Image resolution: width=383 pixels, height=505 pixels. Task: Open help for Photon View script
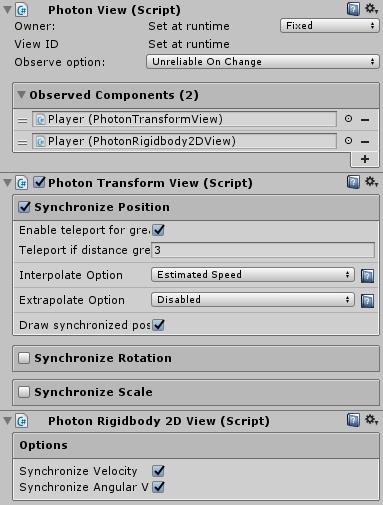coord(353,9)
